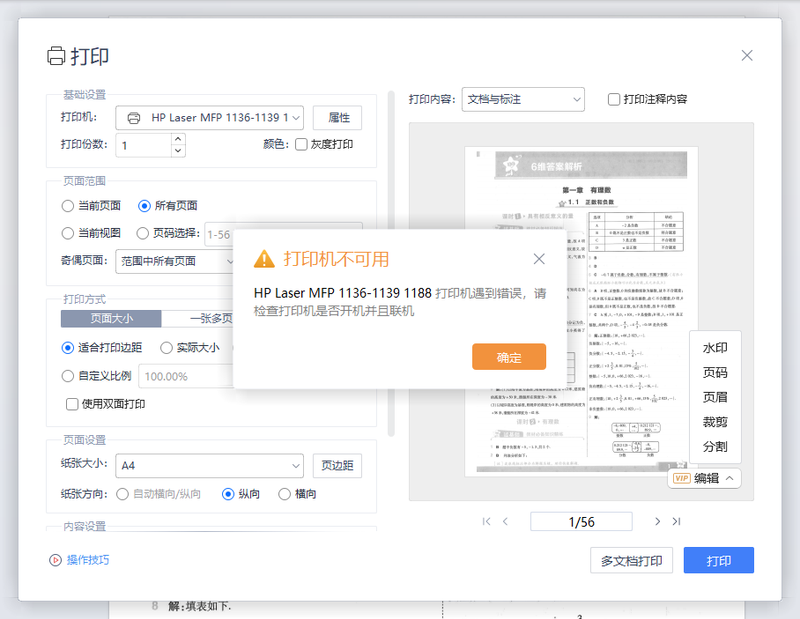Choose crop (裁剪) from edit menu
This screenshot has height=619, width=800.
715,422
